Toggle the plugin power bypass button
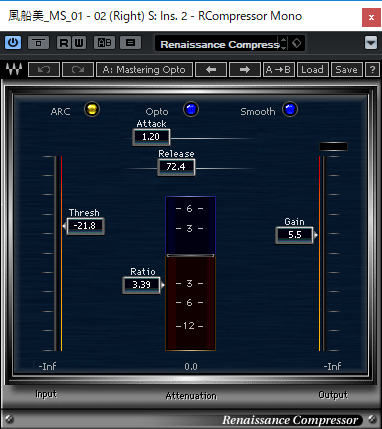Viewport: 382px width, 429px height. click(x=13, y=43)
